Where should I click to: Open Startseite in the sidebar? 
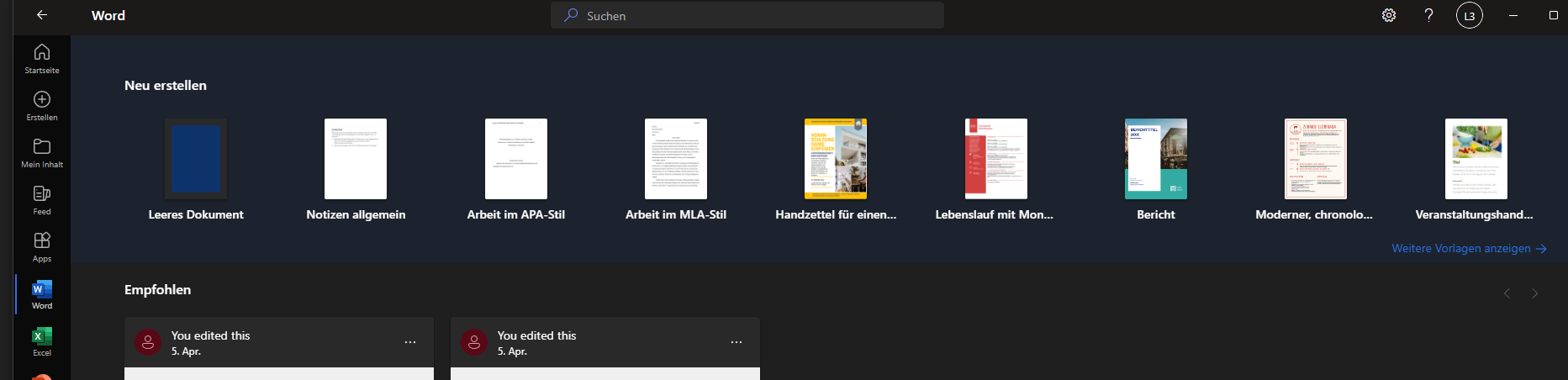coord(42,59)
